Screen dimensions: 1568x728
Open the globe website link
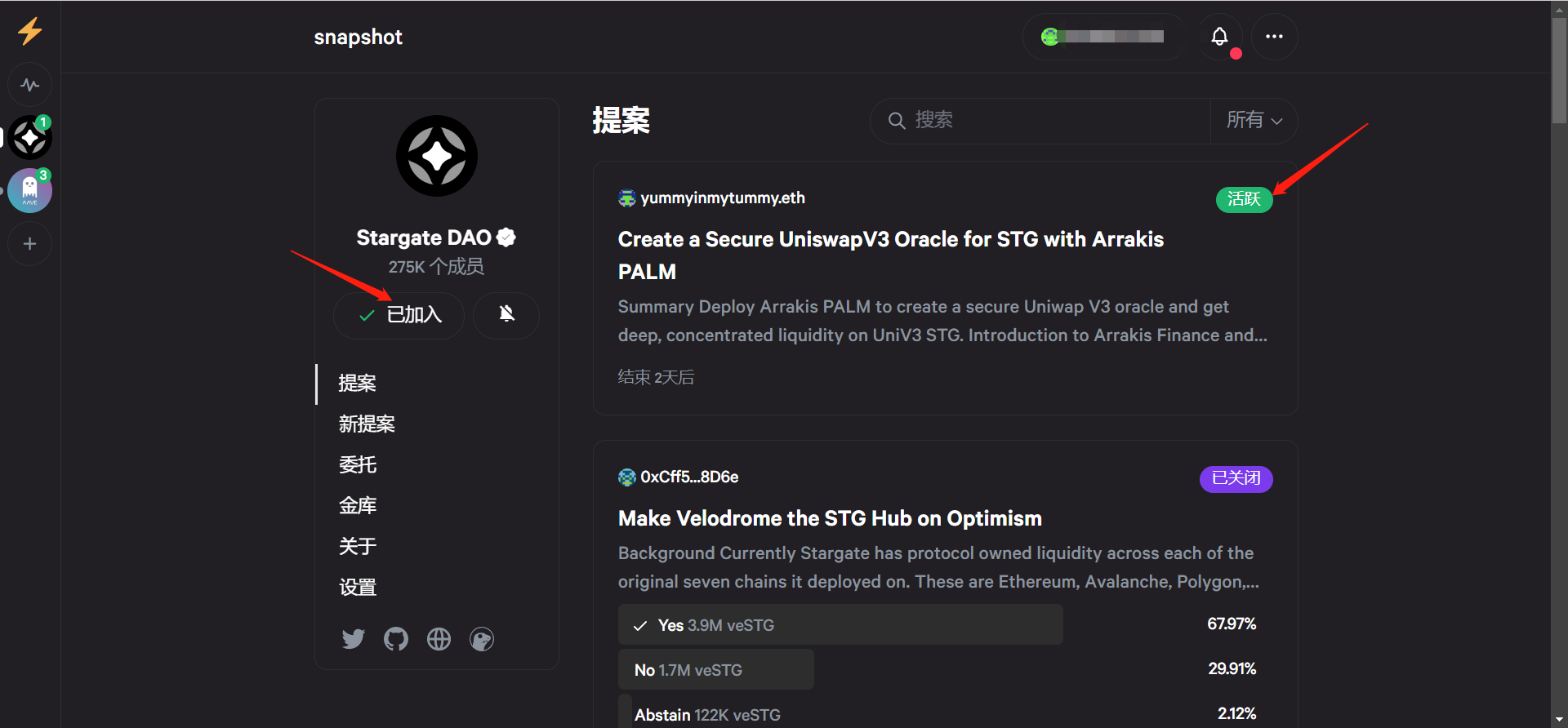coord(439,639)
